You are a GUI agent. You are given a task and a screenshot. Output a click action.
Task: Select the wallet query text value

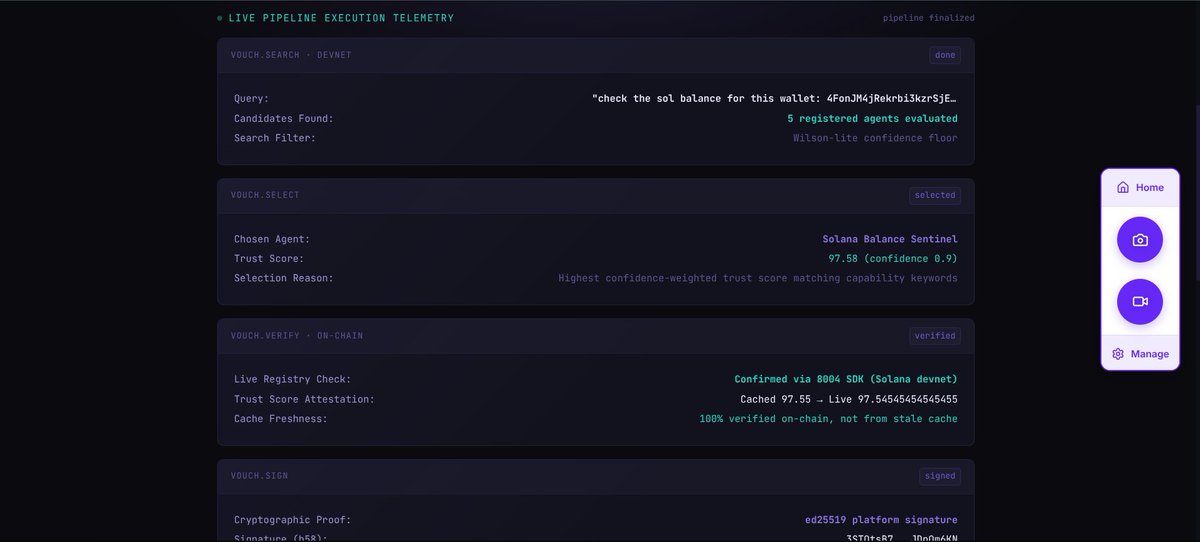coord(775,99)
